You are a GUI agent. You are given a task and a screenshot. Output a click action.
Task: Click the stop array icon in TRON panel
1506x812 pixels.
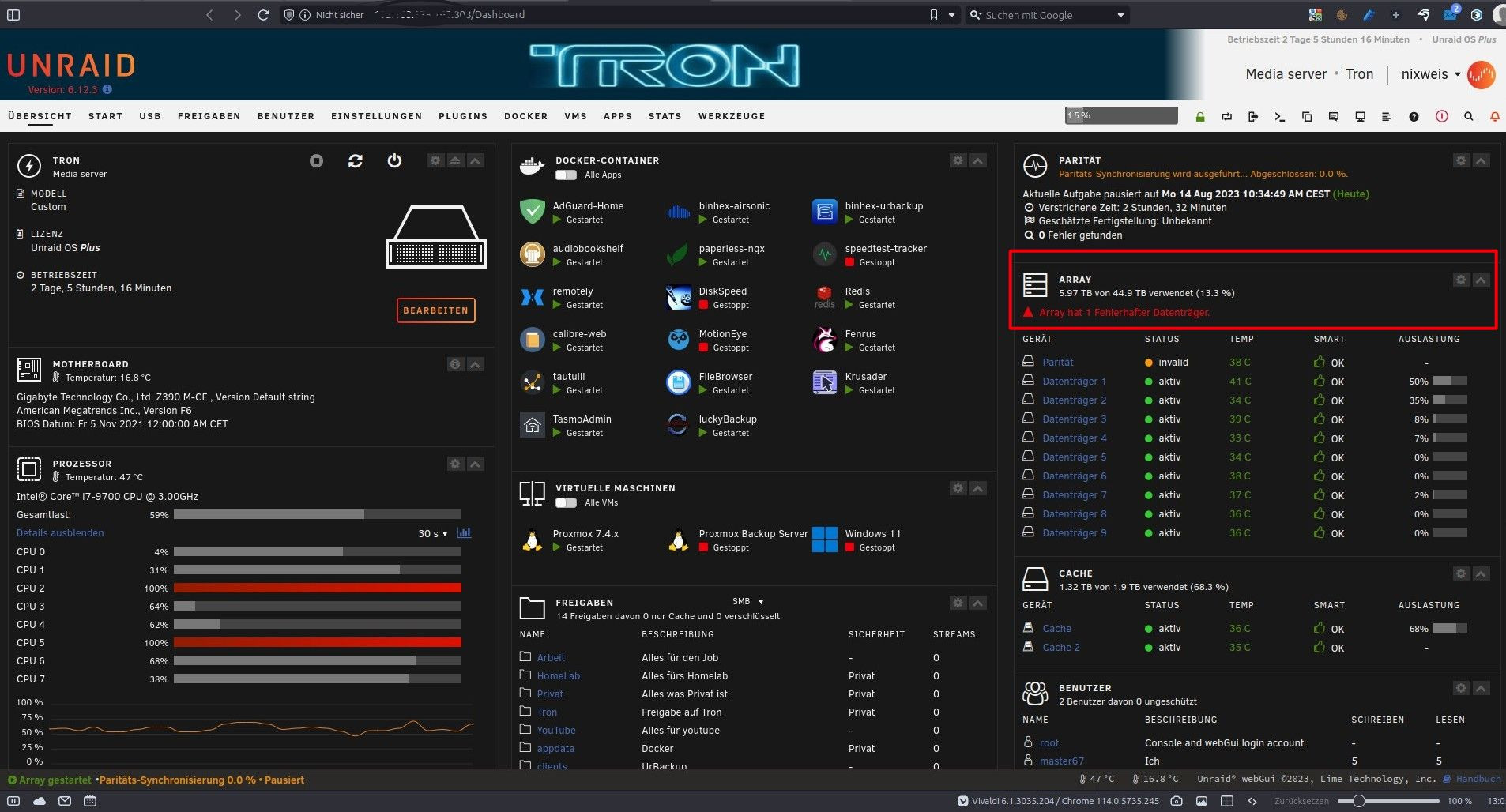[316, 161]
